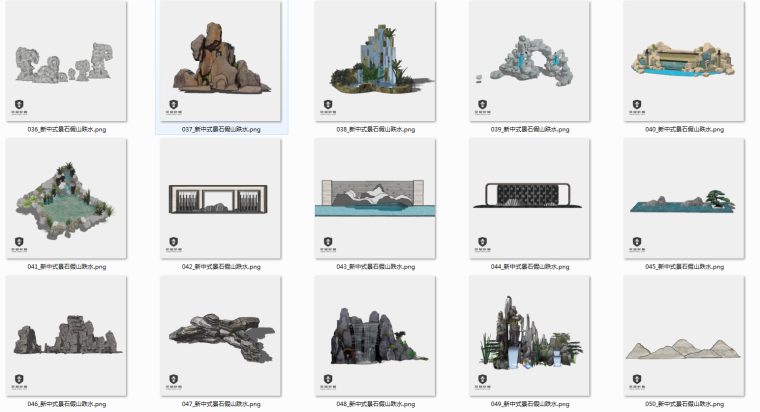Click the 043 mountain relief wall thumbnail
The image size is (760, 412).
point(375,199)
